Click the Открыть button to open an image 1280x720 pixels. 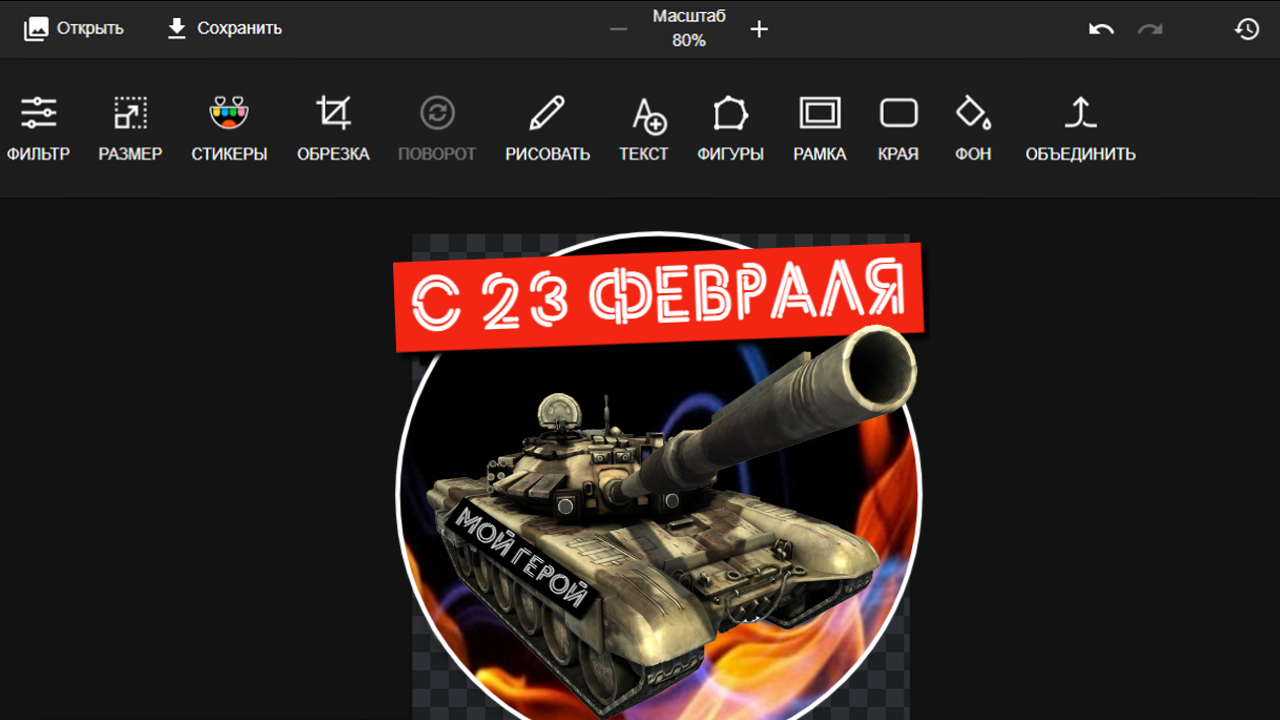(x=72, y=28)
